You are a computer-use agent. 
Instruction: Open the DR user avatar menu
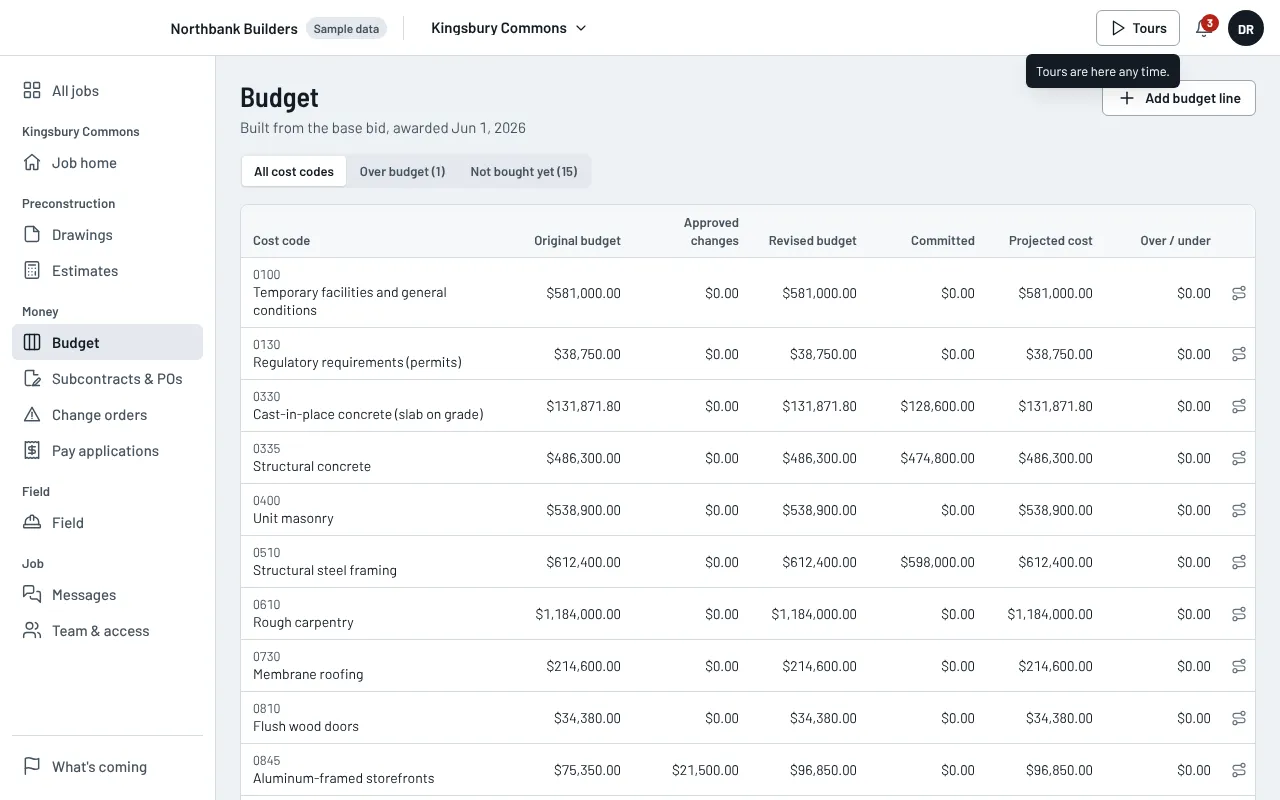(x=1246, y=29)
